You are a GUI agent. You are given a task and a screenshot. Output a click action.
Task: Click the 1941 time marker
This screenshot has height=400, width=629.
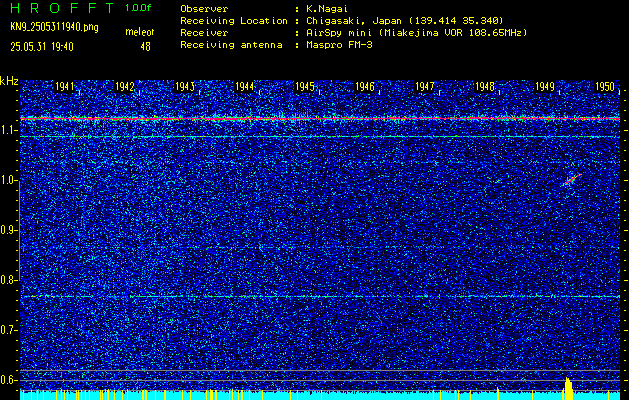pyautogui.click(x=65, y=87)
